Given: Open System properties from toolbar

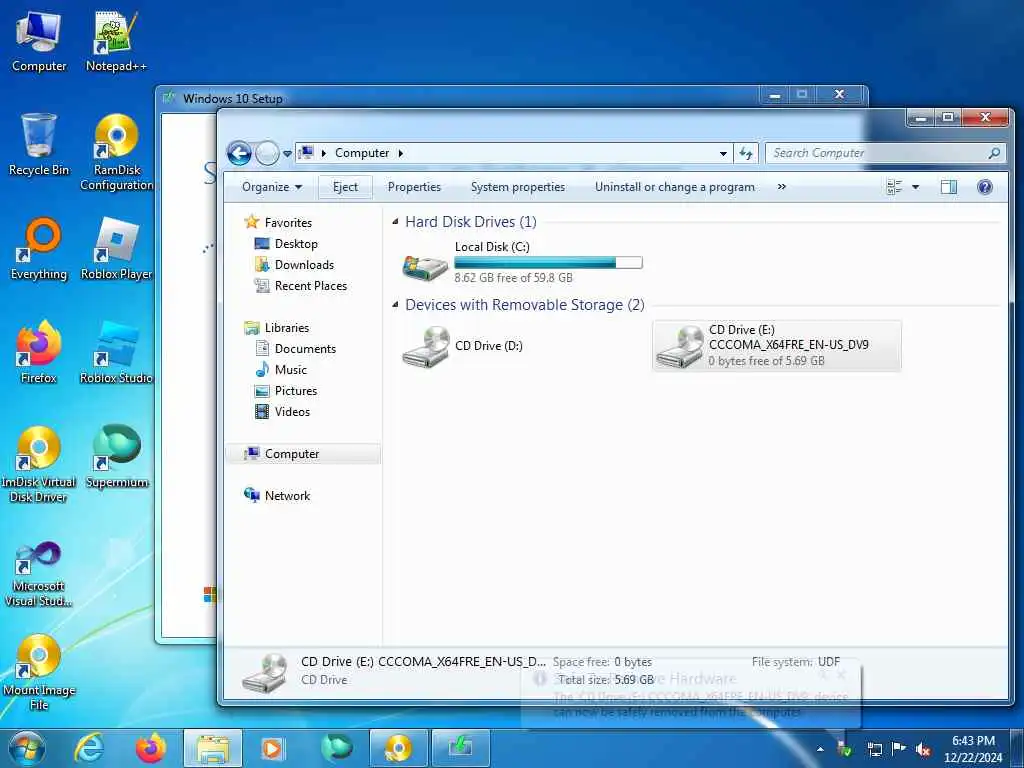Looking at the screenshot, I should [x=518, y=187].
